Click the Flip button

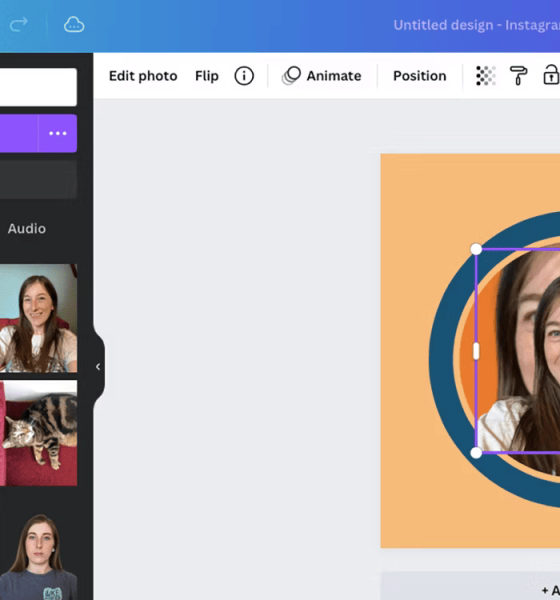point(207,76)
